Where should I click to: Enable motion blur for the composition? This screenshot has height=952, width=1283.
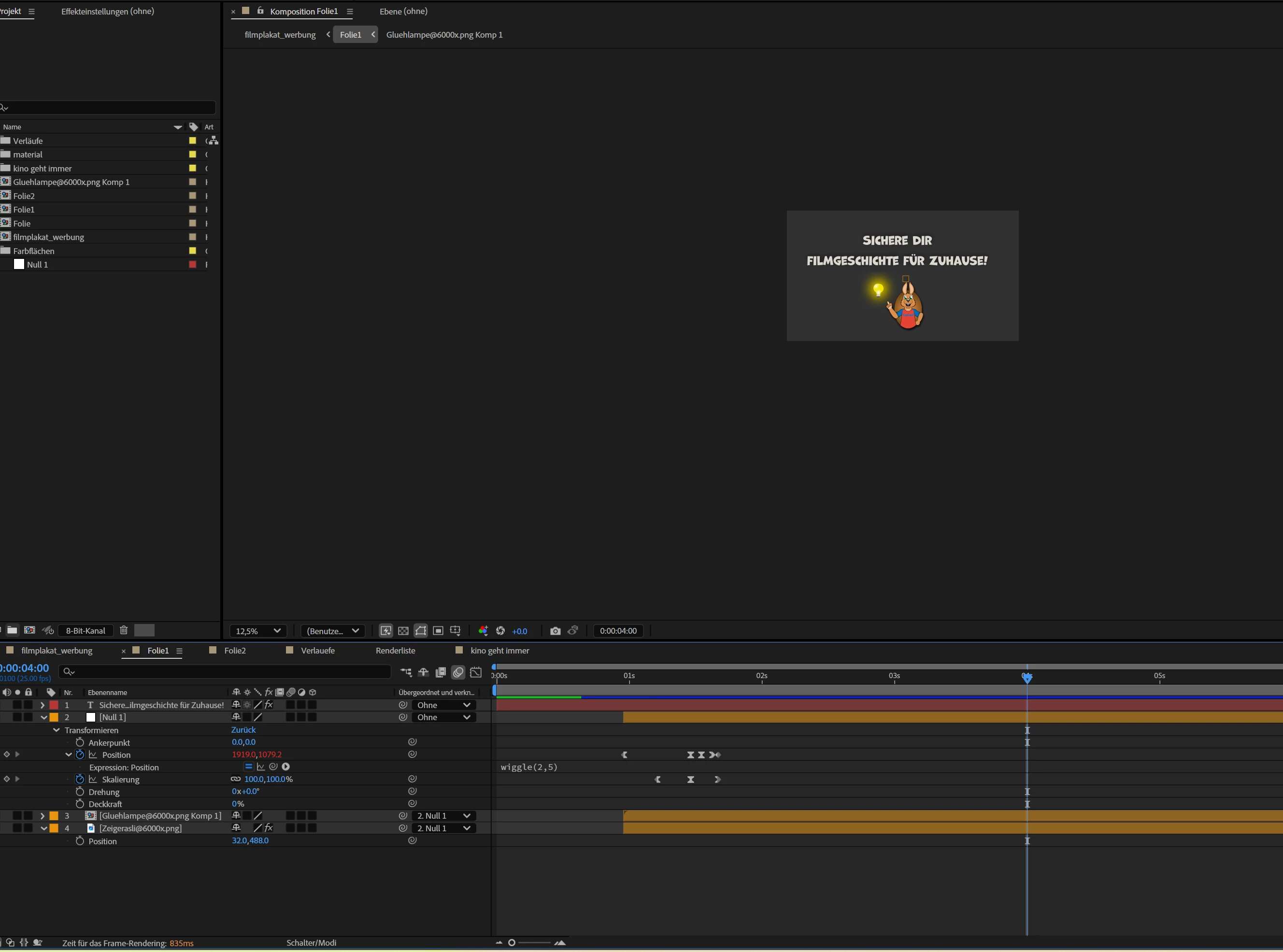pos(458,672)
